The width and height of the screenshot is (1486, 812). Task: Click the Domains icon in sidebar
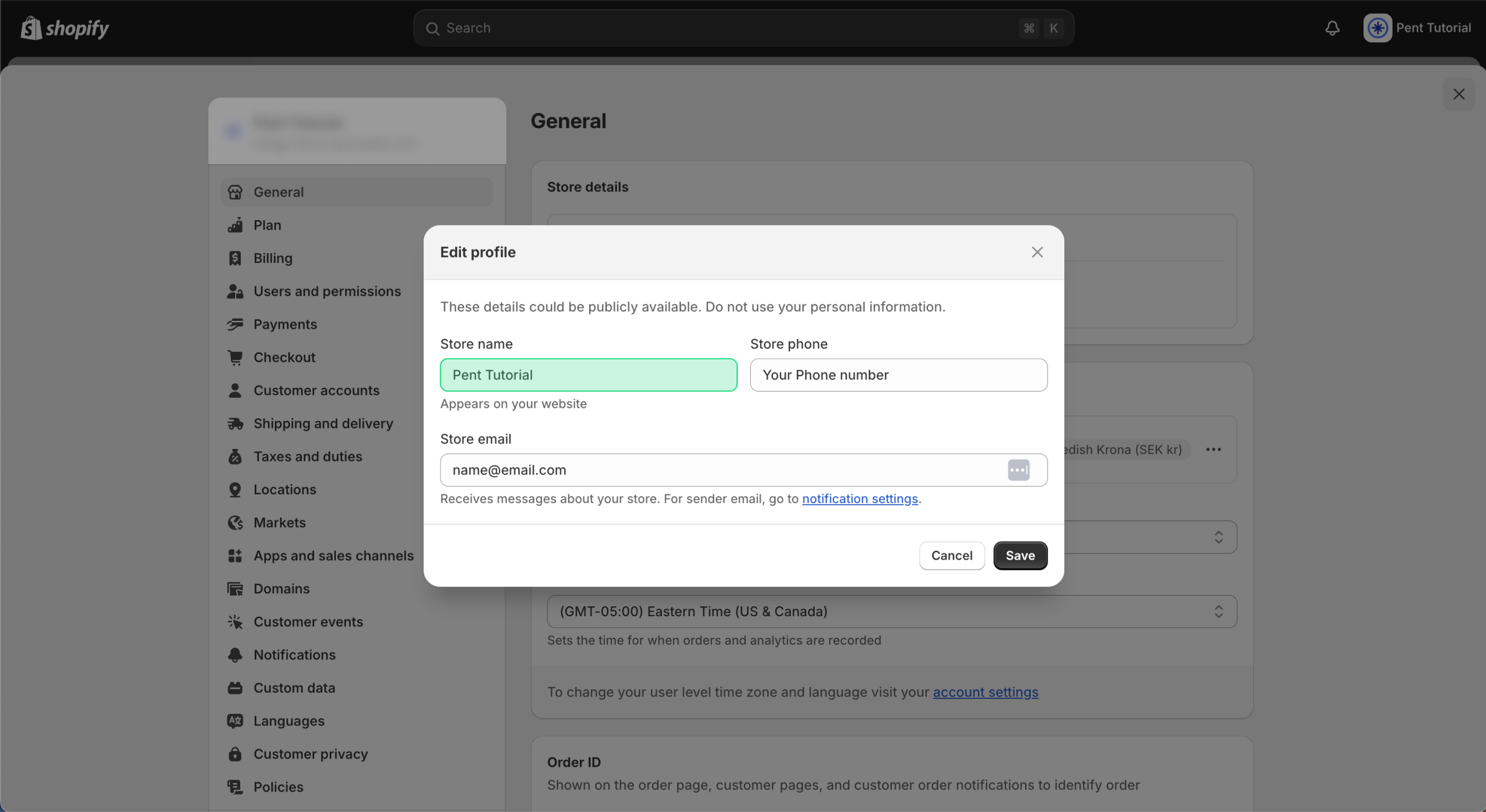(x=235, y=588)
